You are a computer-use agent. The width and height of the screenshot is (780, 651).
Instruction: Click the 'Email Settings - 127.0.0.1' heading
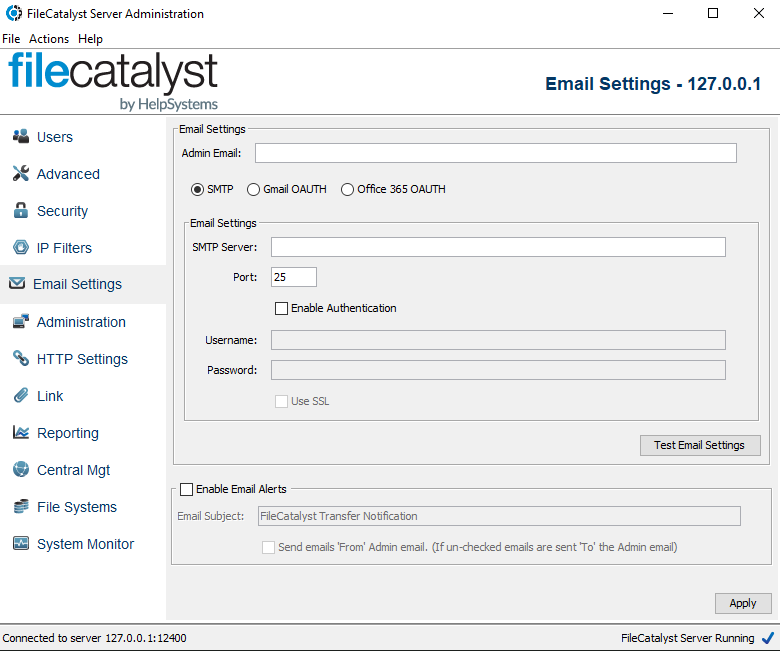[x=653, y=84]
